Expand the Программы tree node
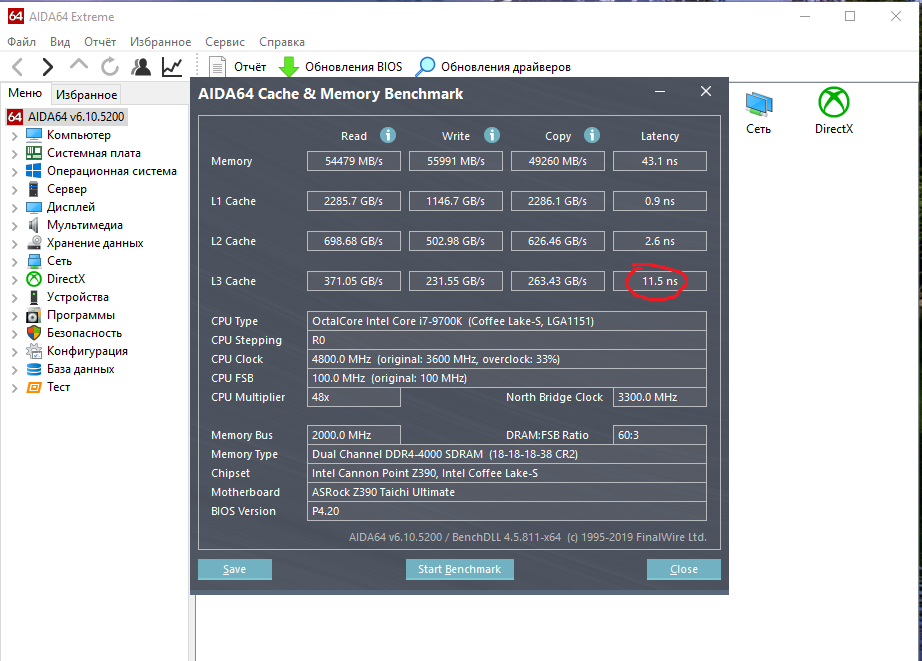This screenshot has height=661, width=922. (x=15, y=316)
